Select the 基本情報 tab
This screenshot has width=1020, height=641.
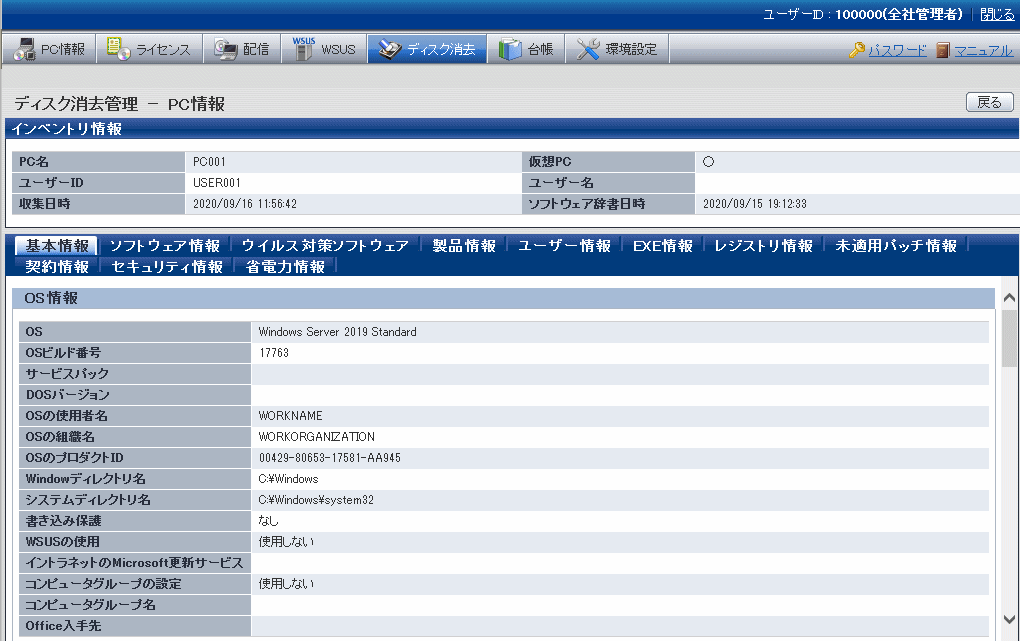pyautogui.click(x=57, y=246)
